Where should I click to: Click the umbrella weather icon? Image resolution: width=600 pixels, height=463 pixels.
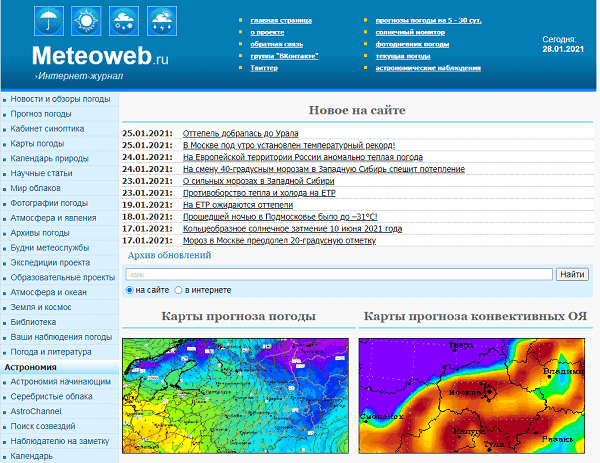[x=49, y=21]
